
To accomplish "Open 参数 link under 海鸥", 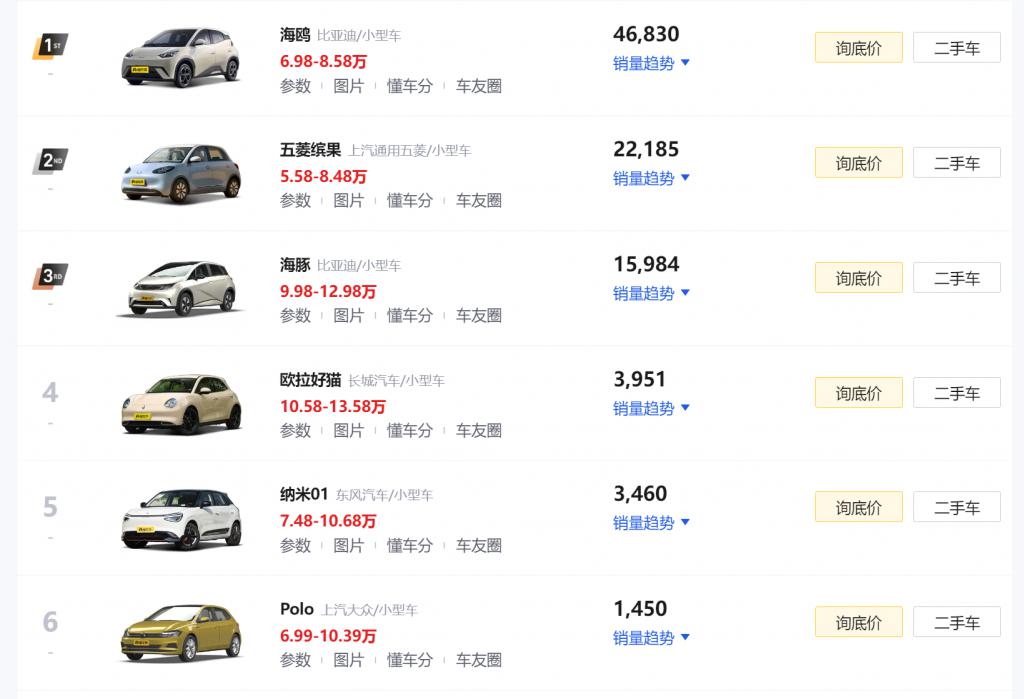I will tap(295, 86).
